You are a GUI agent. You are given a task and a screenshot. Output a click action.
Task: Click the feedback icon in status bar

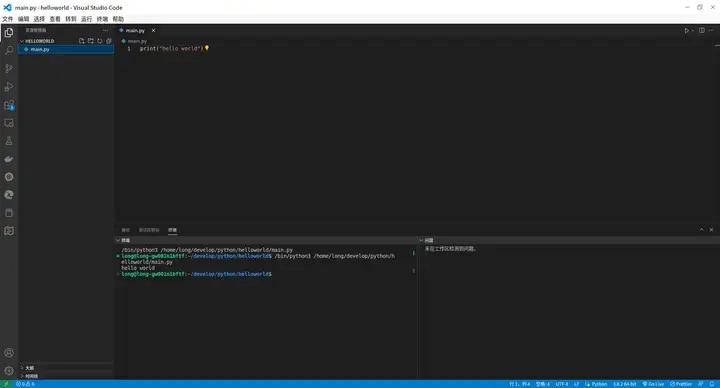pyautogui.click(x=701, y=384)
